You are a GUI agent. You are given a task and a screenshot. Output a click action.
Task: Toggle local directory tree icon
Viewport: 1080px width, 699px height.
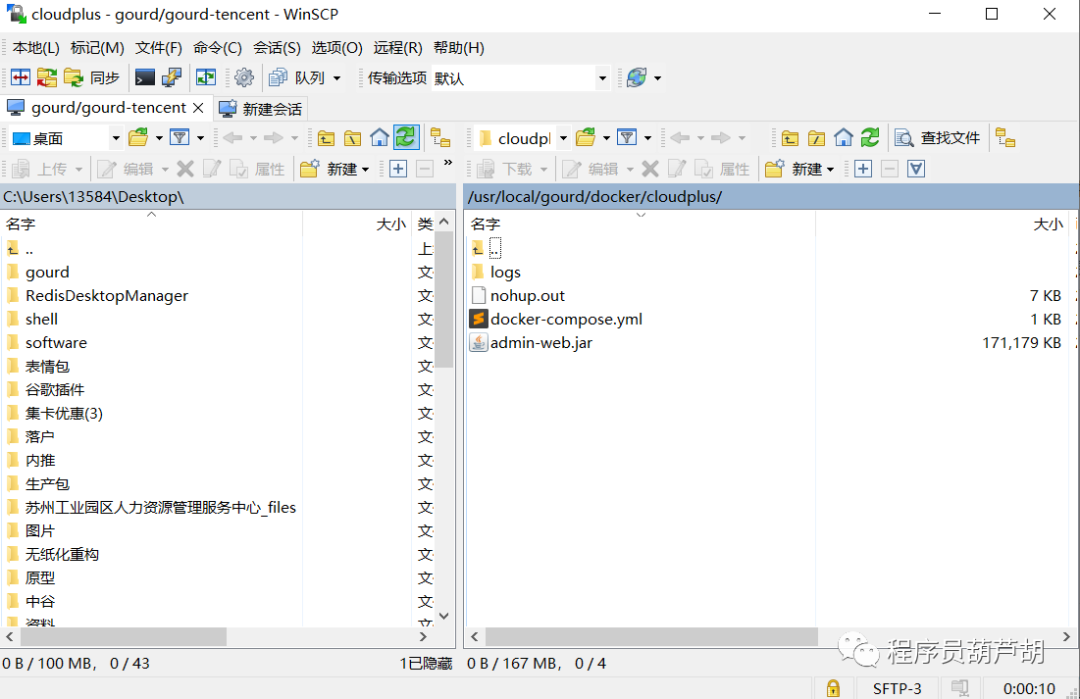coord(440,138)
